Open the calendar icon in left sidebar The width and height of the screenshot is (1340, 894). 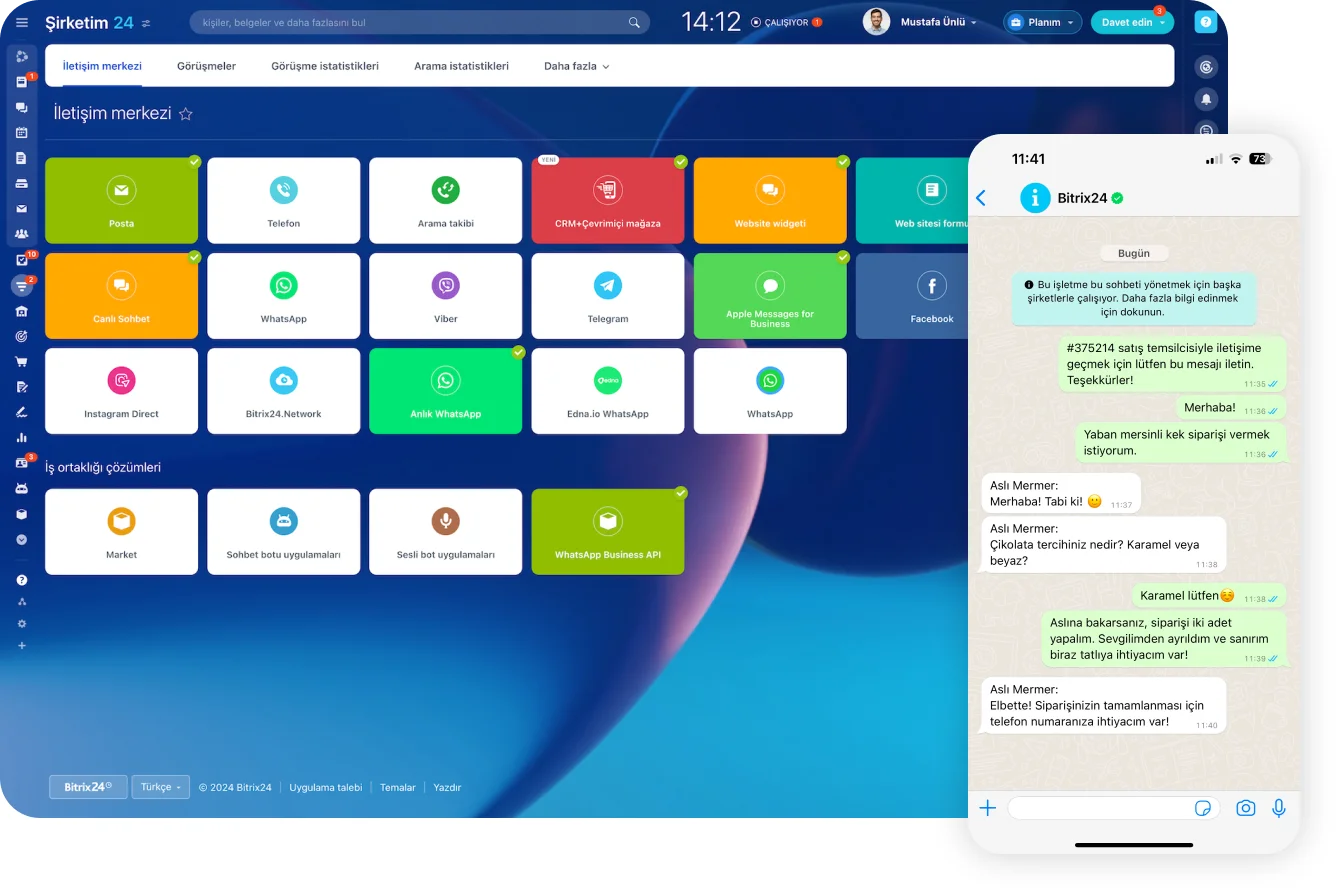pyautogui.click(x=22, y=132)
